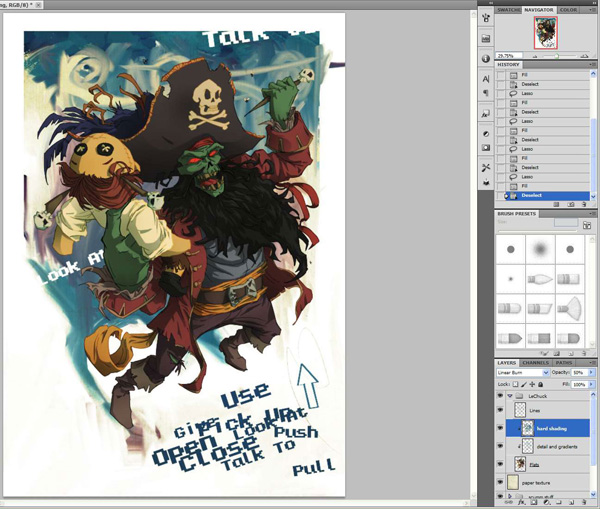600x509 pixels.
Task: Hide the Lines layer
Action: pos(500,410)
